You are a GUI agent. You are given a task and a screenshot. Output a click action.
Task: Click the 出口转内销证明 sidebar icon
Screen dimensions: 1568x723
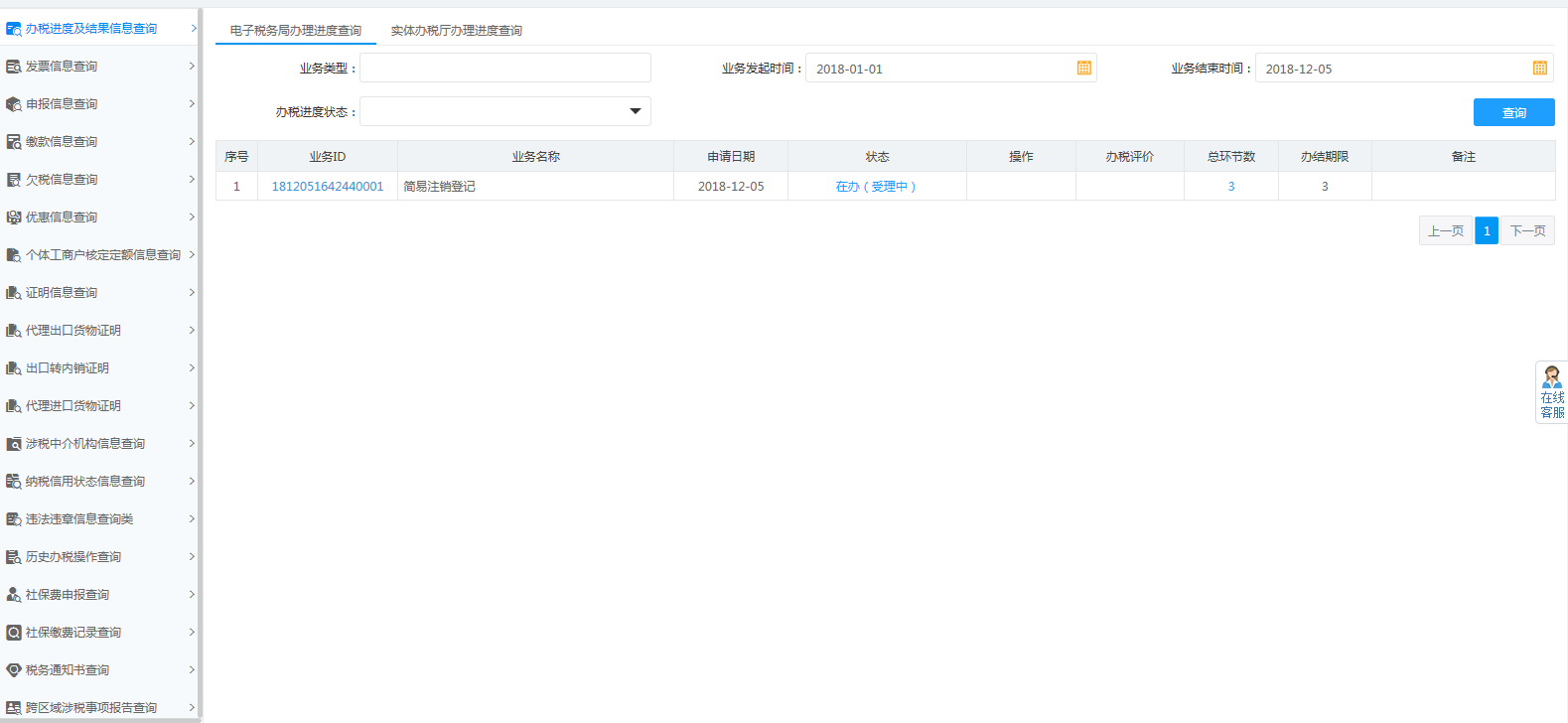[14, 368]
